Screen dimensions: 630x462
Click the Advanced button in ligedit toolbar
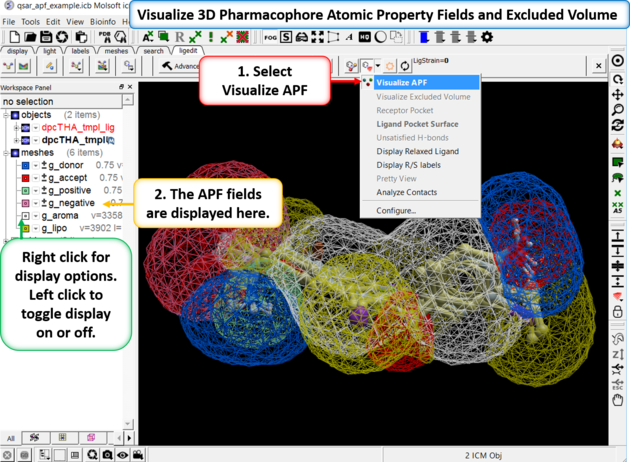pos(182,66)
